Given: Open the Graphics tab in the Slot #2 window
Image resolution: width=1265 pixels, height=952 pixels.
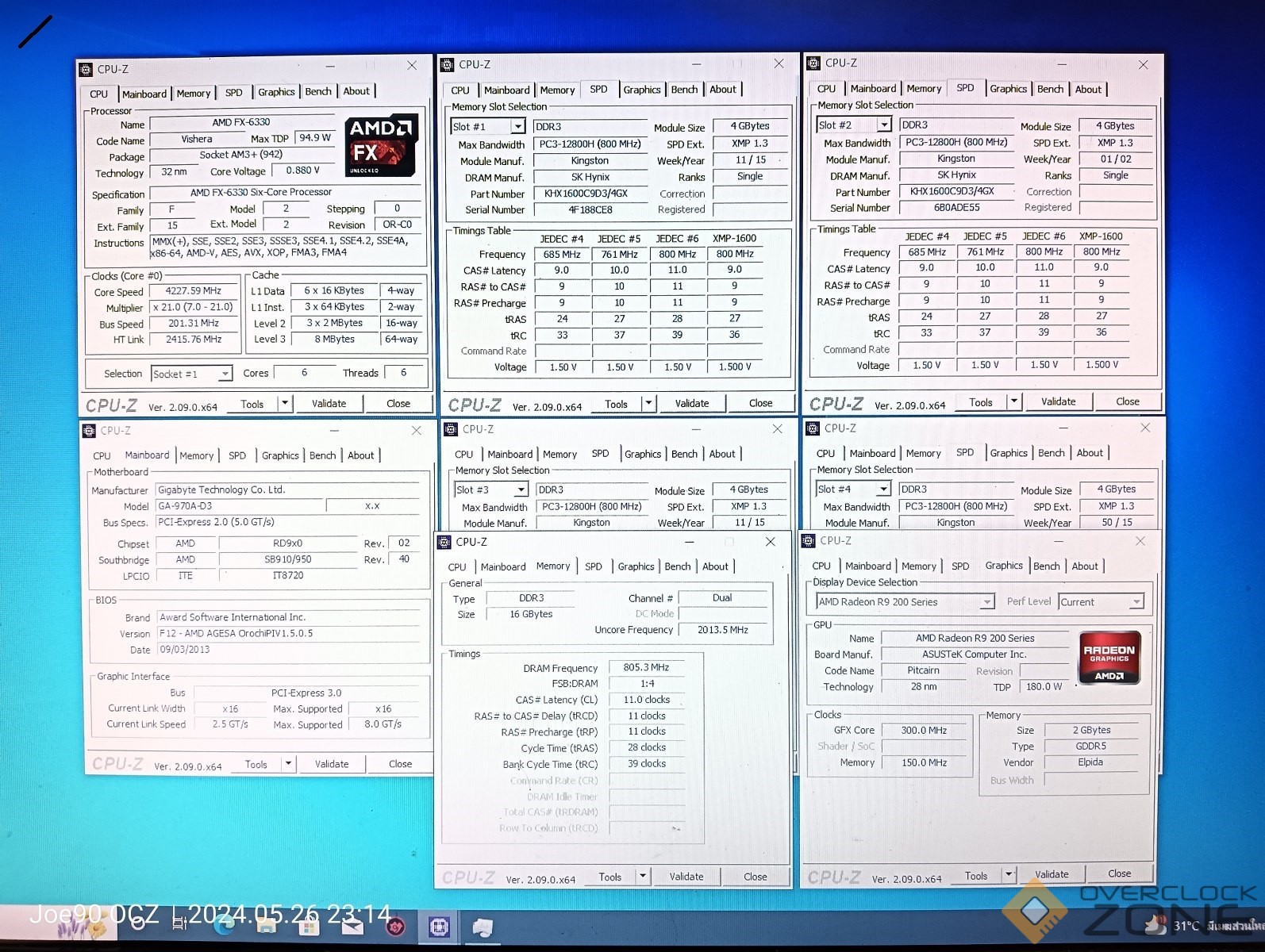Looking at the screenshot, I should [x=1008, y=89].
